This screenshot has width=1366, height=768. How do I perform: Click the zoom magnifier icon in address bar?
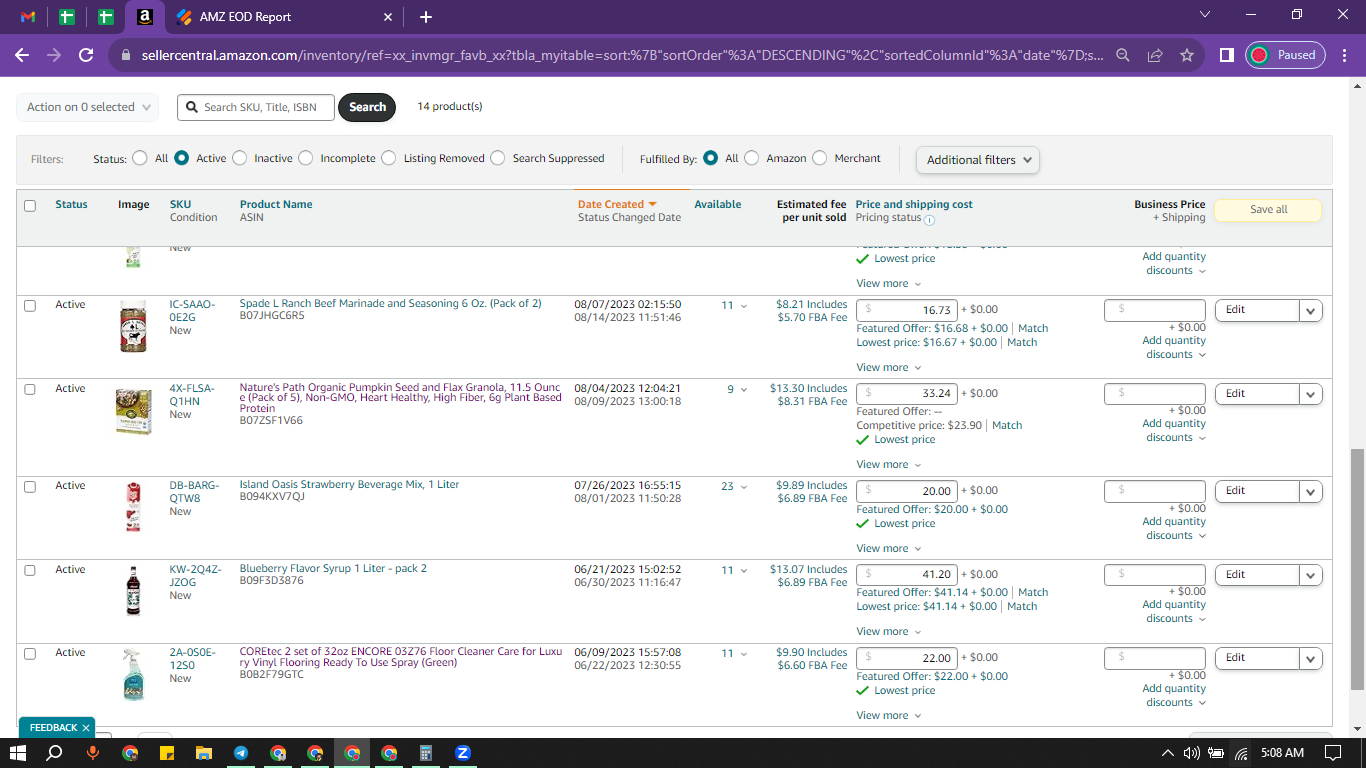[1123, 55]
